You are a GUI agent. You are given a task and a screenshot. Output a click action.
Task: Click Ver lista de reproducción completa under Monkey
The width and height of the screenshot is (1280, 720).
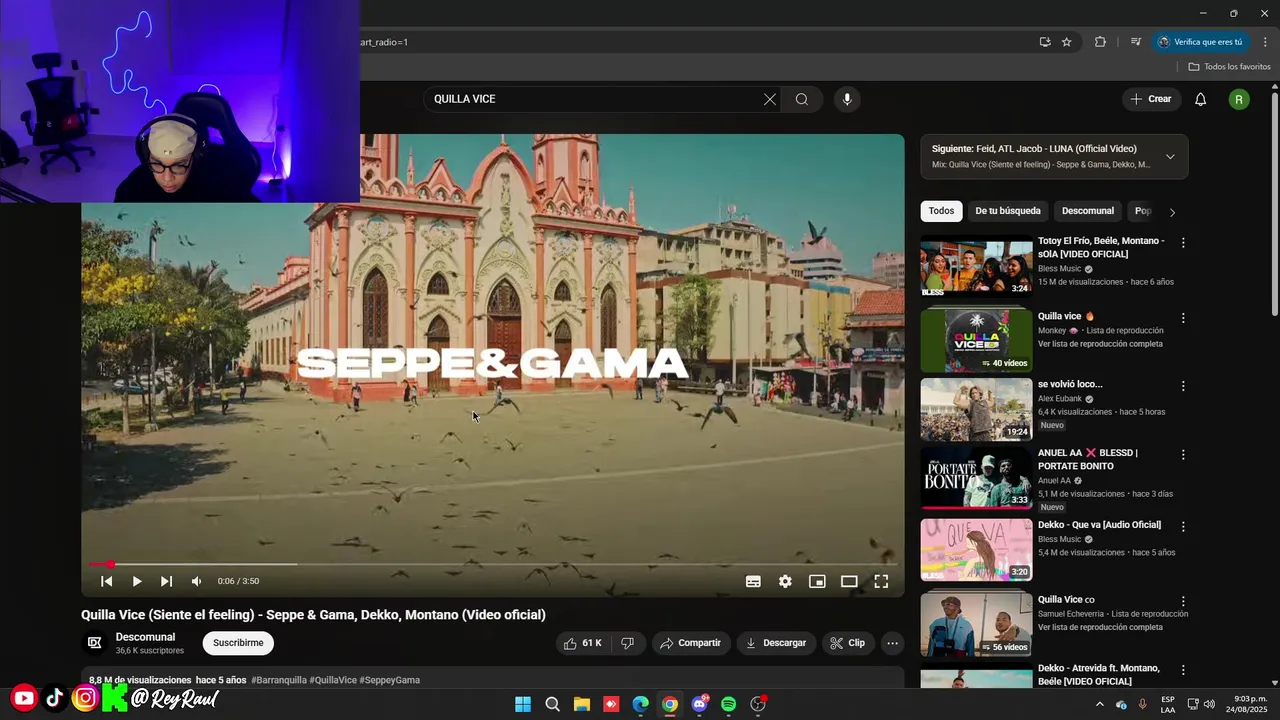click(x=1100, y=344)
